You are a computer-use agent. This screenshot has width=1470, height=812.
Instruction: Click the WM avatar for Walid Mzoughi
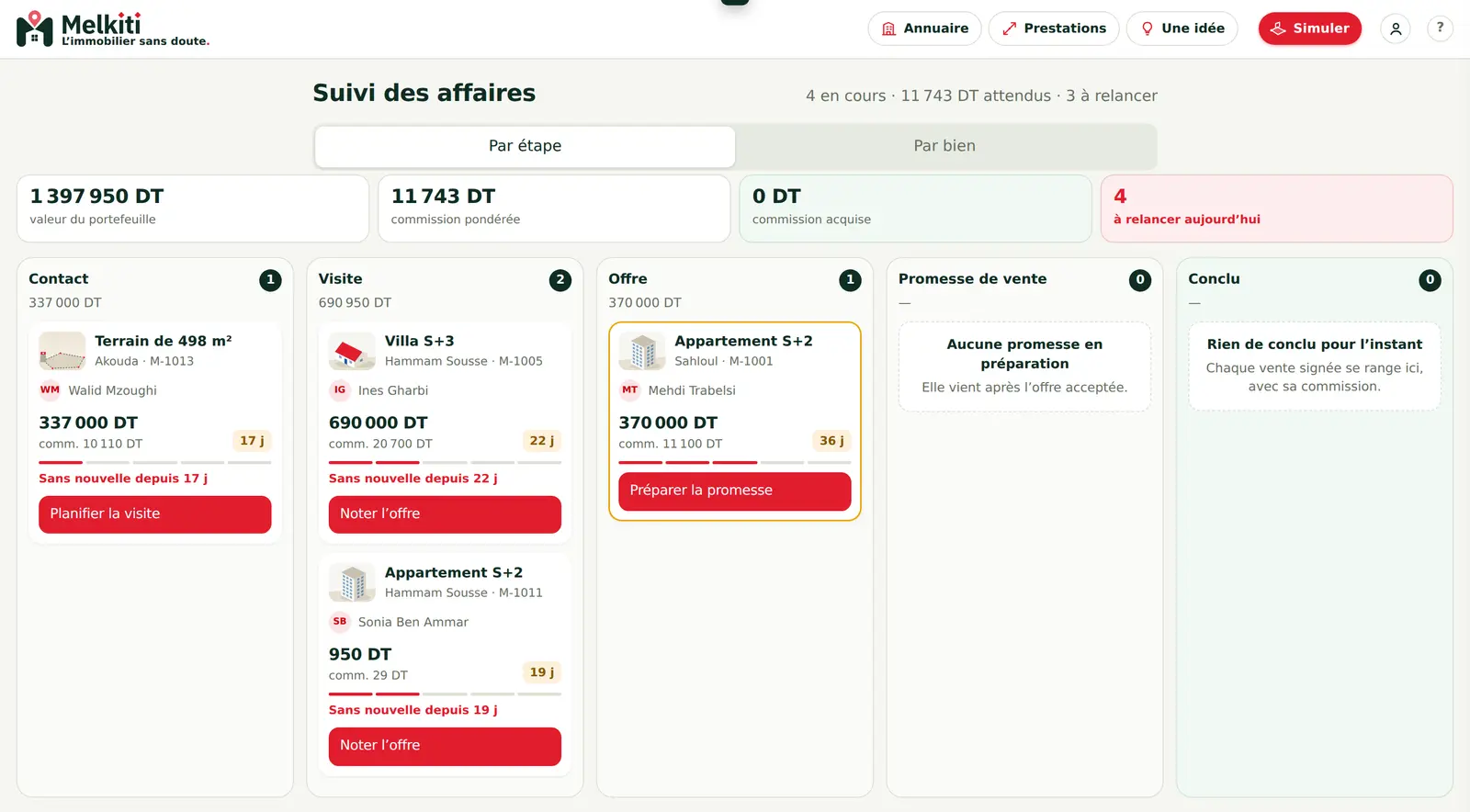click(x=50, y=389)
